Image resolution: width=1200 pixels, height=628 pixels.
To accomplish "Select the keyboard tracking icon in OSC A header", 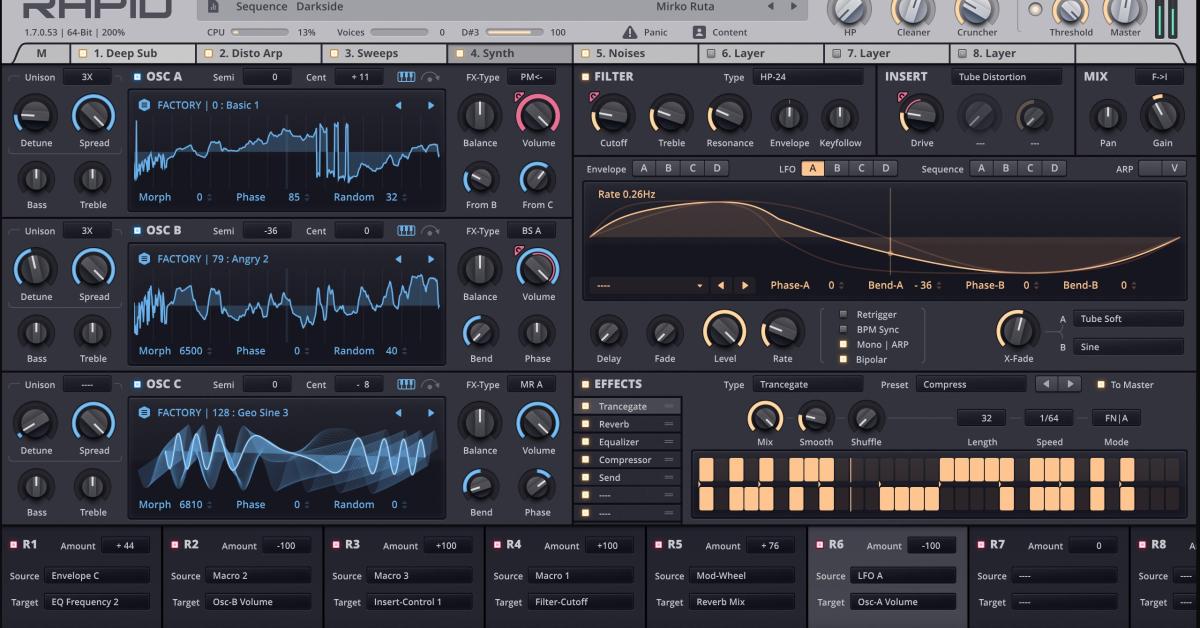I will 405,76.
